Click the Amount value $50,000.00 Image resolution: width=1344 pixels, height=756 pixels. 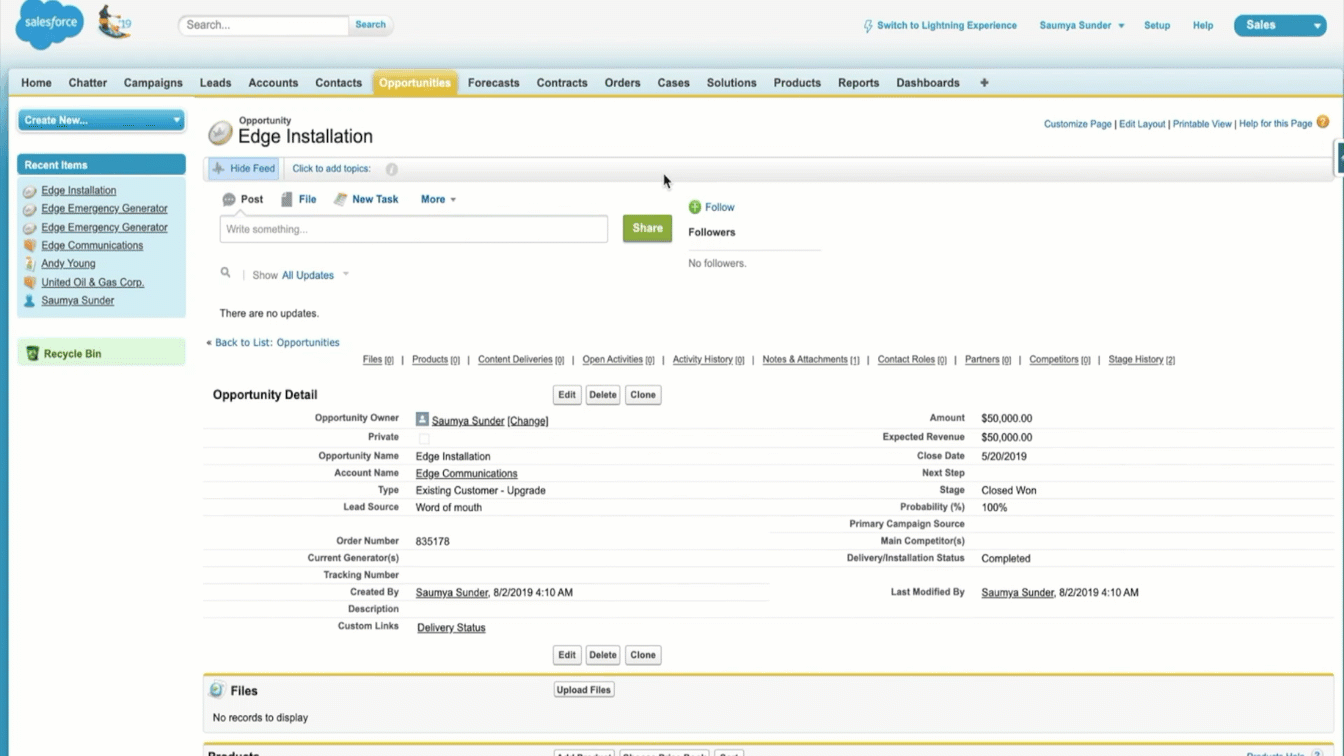1006,419
